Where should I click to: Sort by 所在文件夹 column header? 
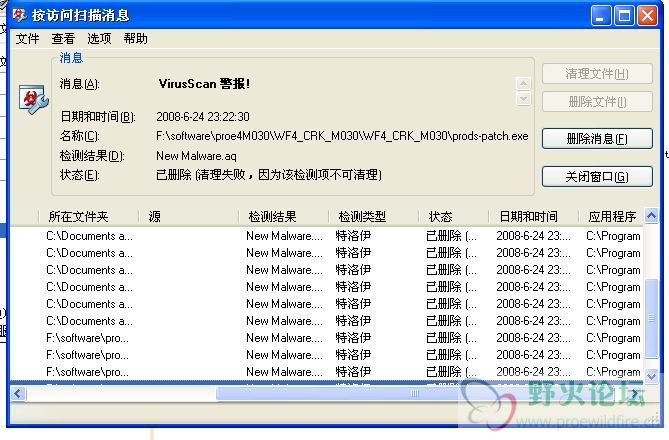(88, 217)
